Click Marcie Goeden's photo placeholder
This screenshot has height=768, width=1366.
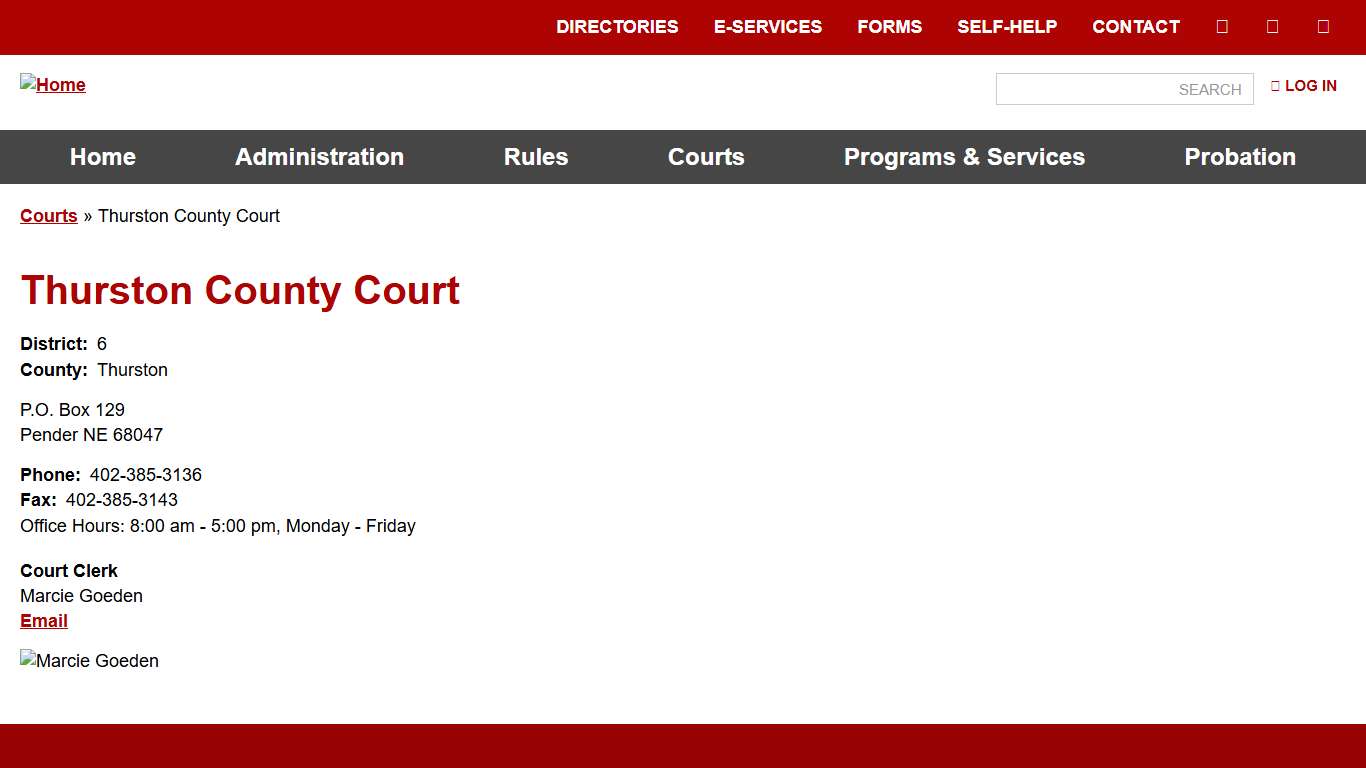click(89, 660)
